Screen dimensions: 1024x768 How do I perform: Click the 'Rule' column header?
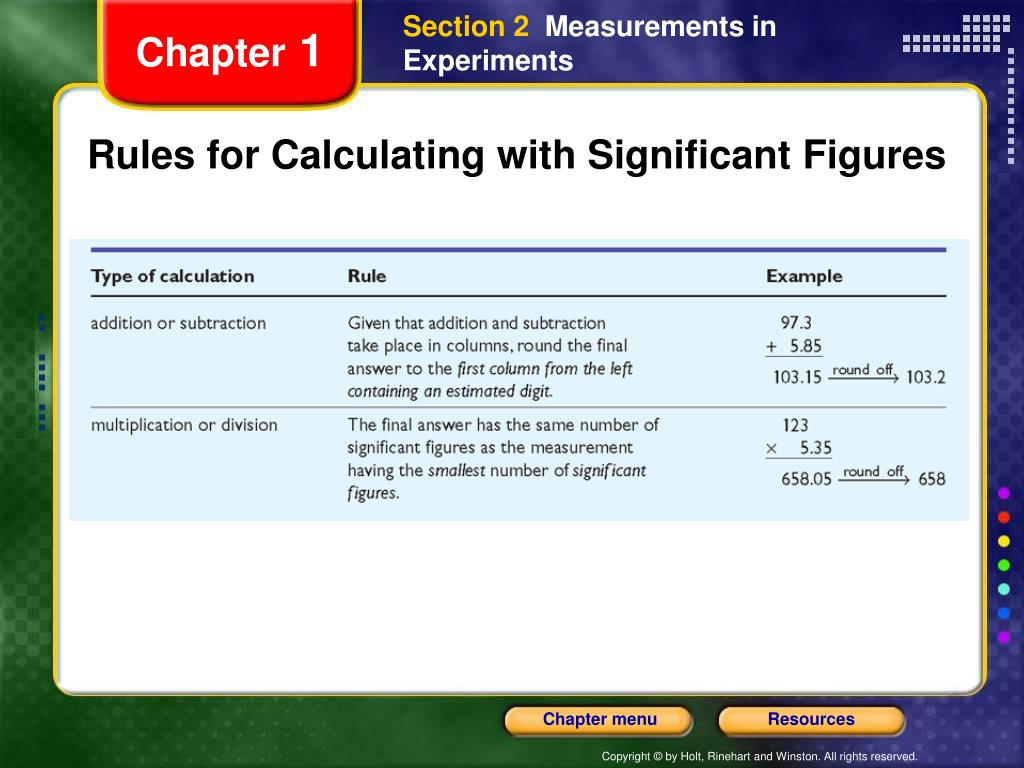[366, 276]
